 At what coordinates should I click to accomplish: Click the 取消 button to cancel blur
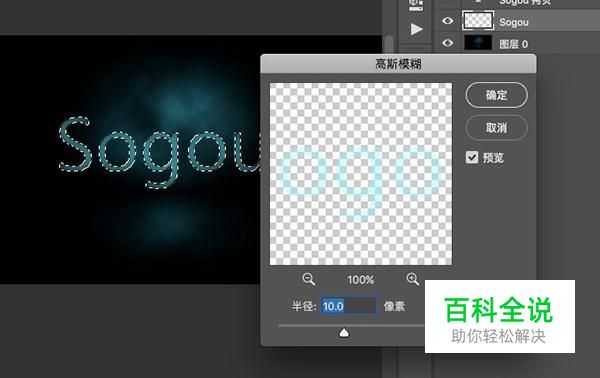tap(496, 127)
